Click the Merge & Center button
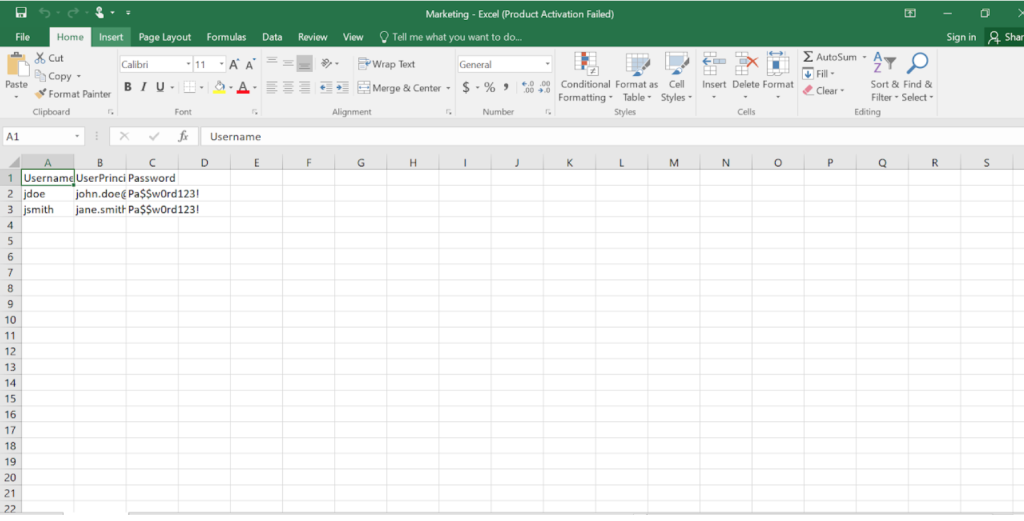 [404, 88]
